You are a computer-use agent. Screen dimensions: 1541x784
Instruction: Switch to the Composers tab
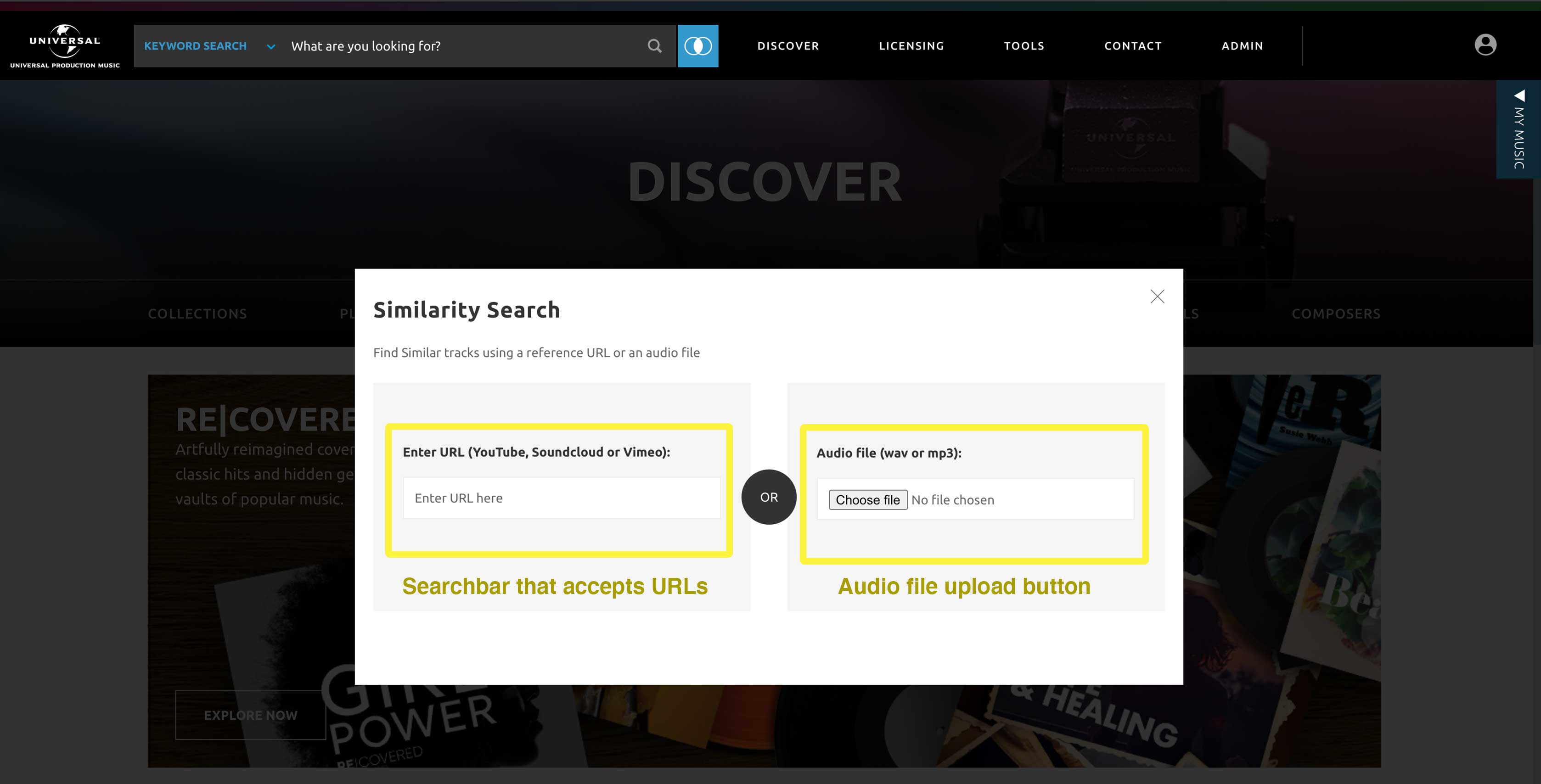[x=1336, y=314]
